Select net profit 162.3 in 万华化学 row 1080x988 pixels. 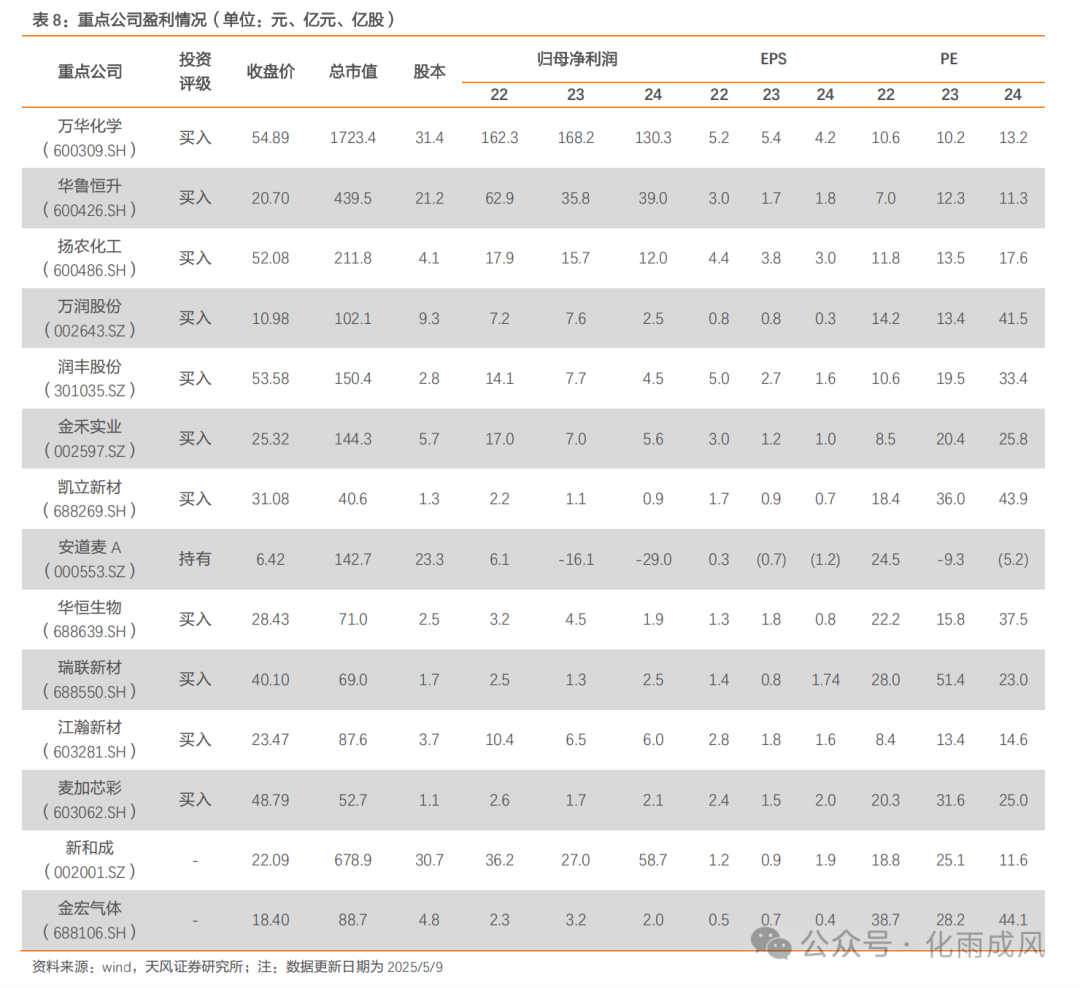pos(499,138)
